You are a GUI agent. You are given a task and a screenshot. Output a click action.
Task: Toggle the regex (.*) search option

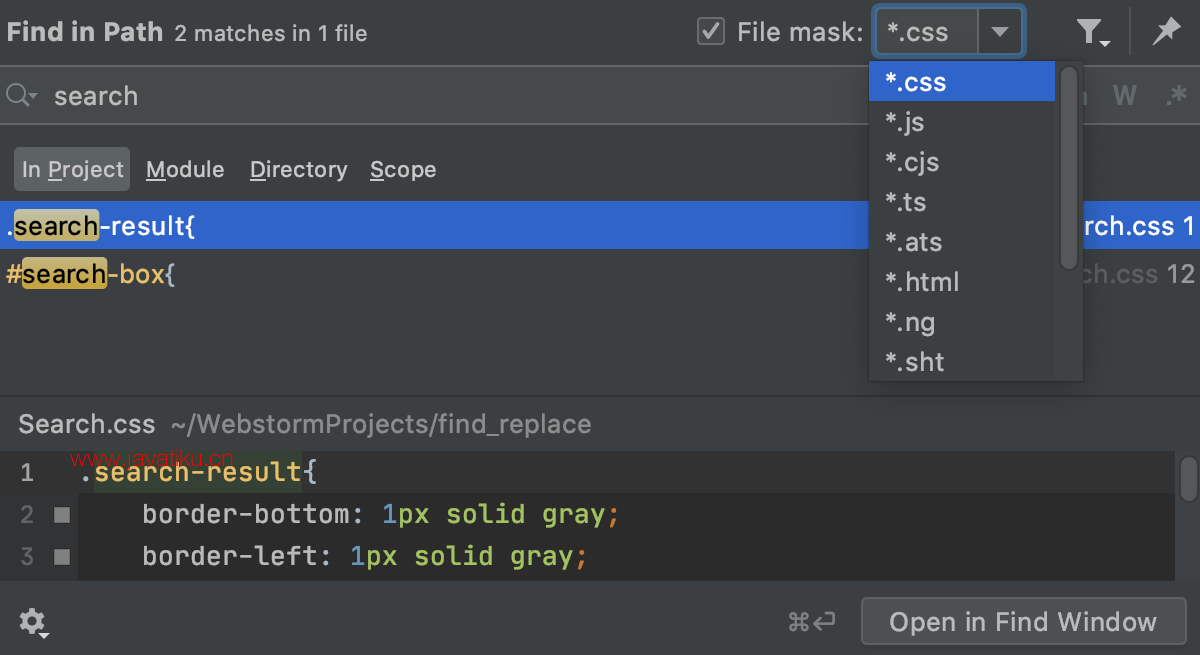click(x=1176, y=96)
